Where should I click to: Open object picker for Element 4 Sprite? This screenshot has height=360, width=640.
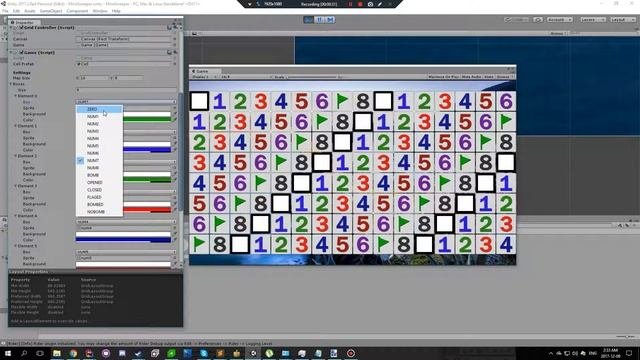pos(174,228)
